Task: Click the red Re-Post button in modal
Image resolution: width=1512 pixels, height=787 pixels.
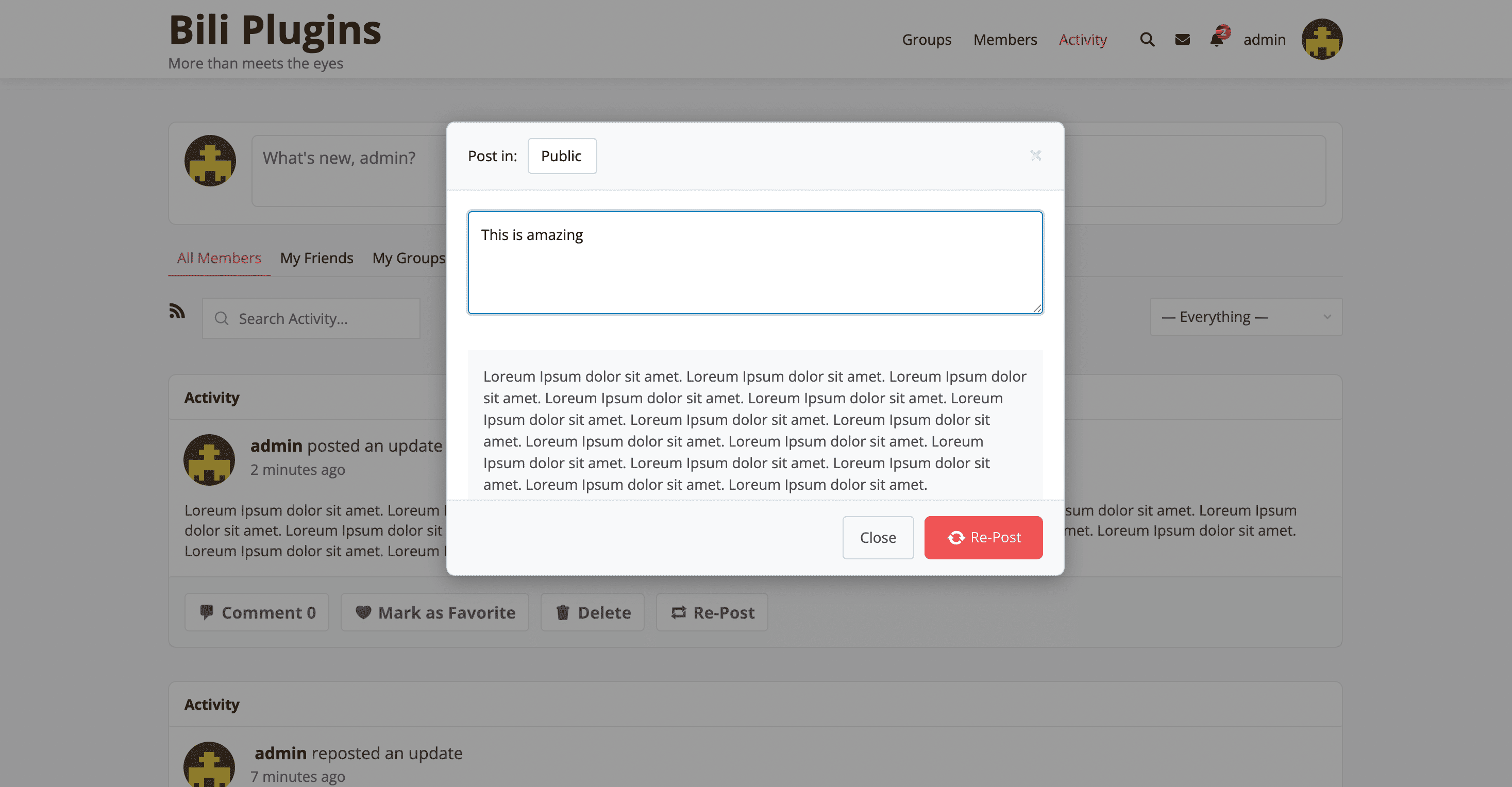Action: click(983, 537)
